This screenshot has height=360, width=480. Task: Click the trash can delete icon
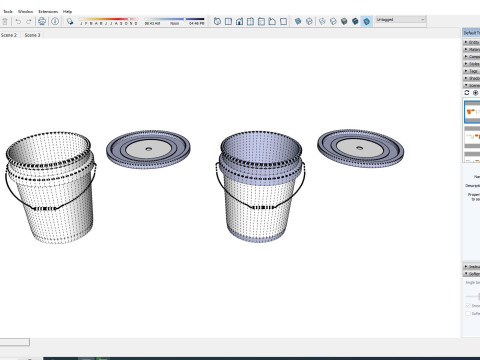5,22
